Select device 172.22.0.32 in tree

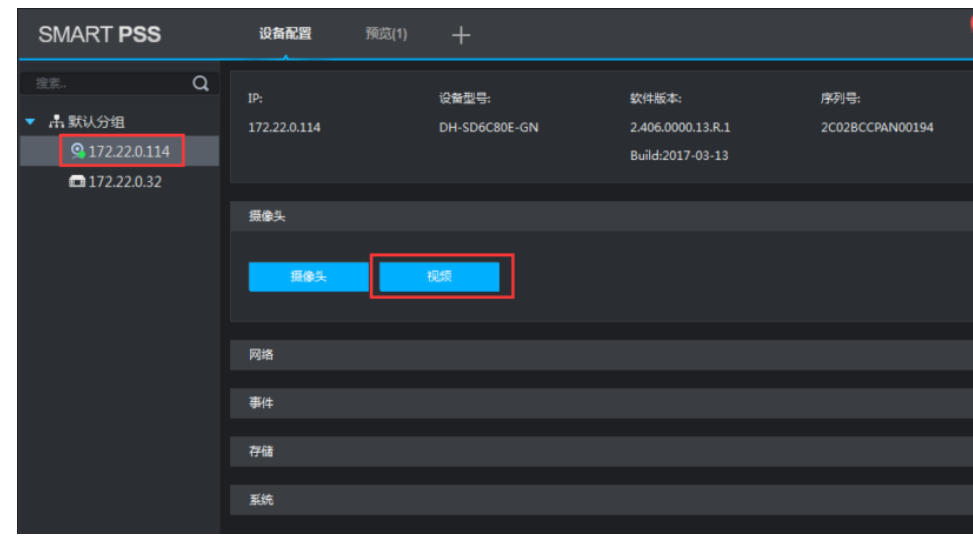120,182
